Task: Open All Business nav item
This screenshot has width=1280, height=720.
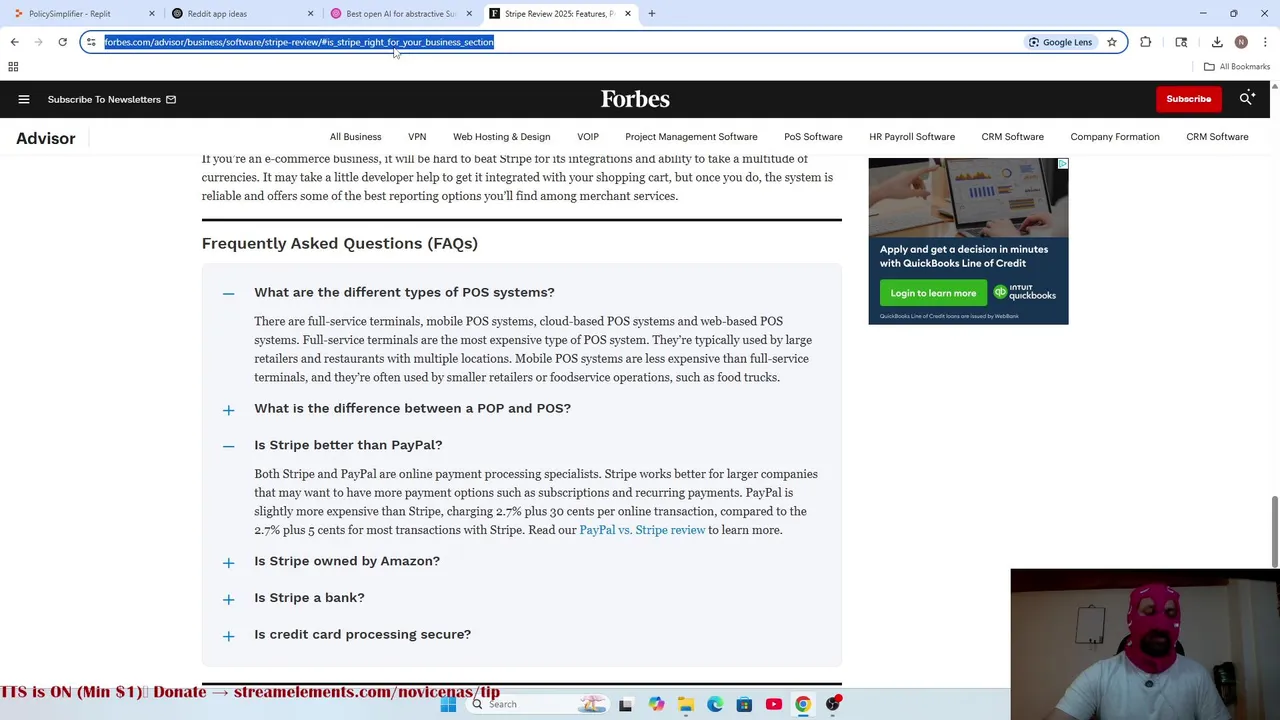Action: pos(355,137)
